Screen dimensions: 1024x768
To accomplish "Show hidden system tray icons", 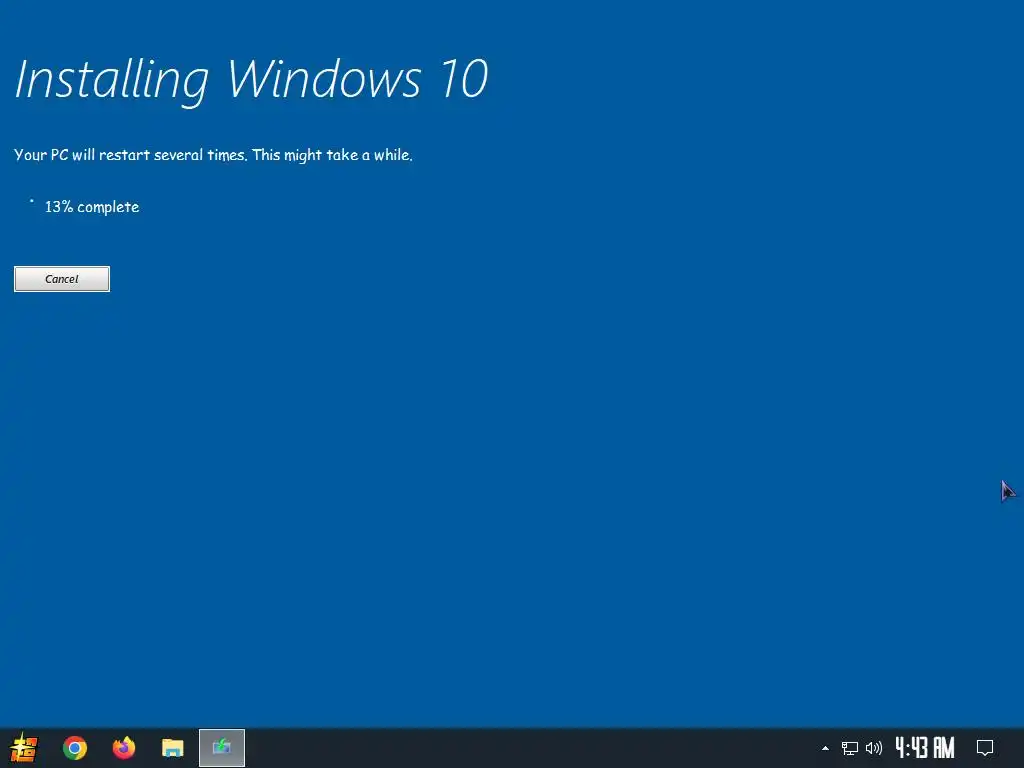I will (x=825, y=748).
